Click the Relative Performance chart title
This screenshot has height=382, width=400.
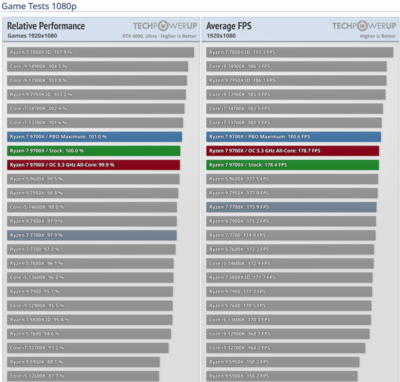click(x=46, y=26)
